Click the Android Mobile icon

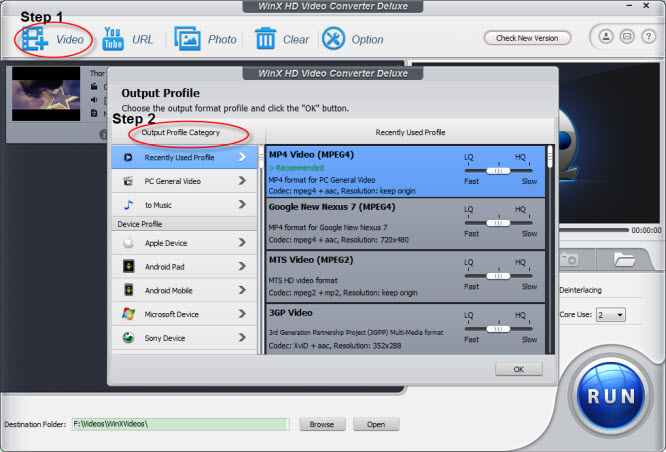[128, 290]
